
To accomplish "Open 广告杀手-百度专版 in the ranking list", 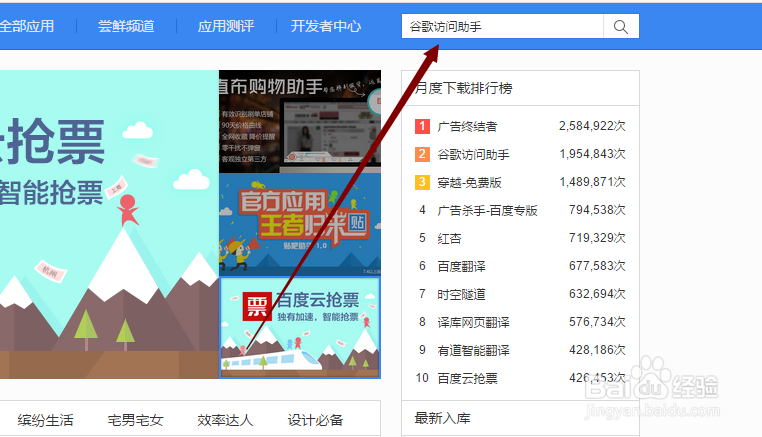I will coord(487,210).
